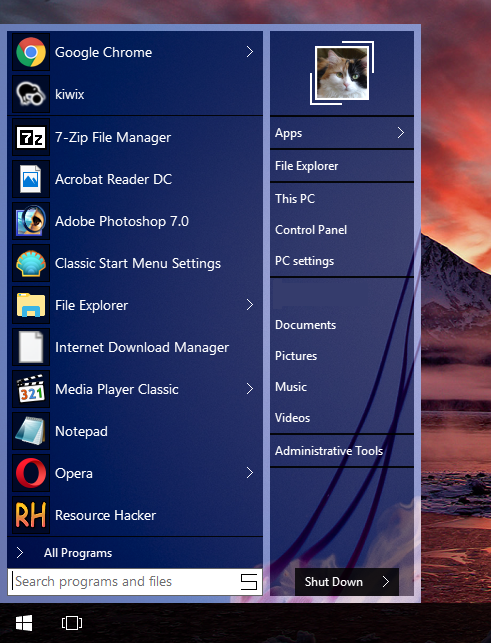Screen dimensions: 491x643
Task: Click the kiwix label text
Action: point(70,94)
